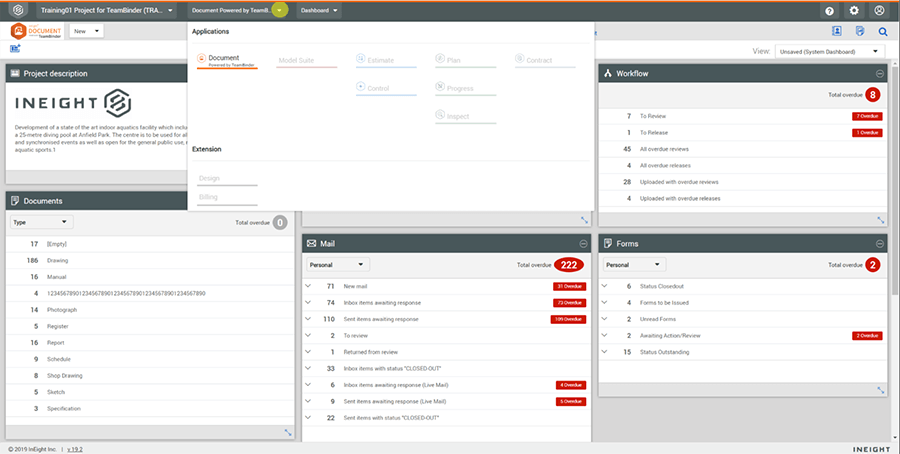Open the View Unsaved (System Dashboard) dropdown

tap(829, 52)
